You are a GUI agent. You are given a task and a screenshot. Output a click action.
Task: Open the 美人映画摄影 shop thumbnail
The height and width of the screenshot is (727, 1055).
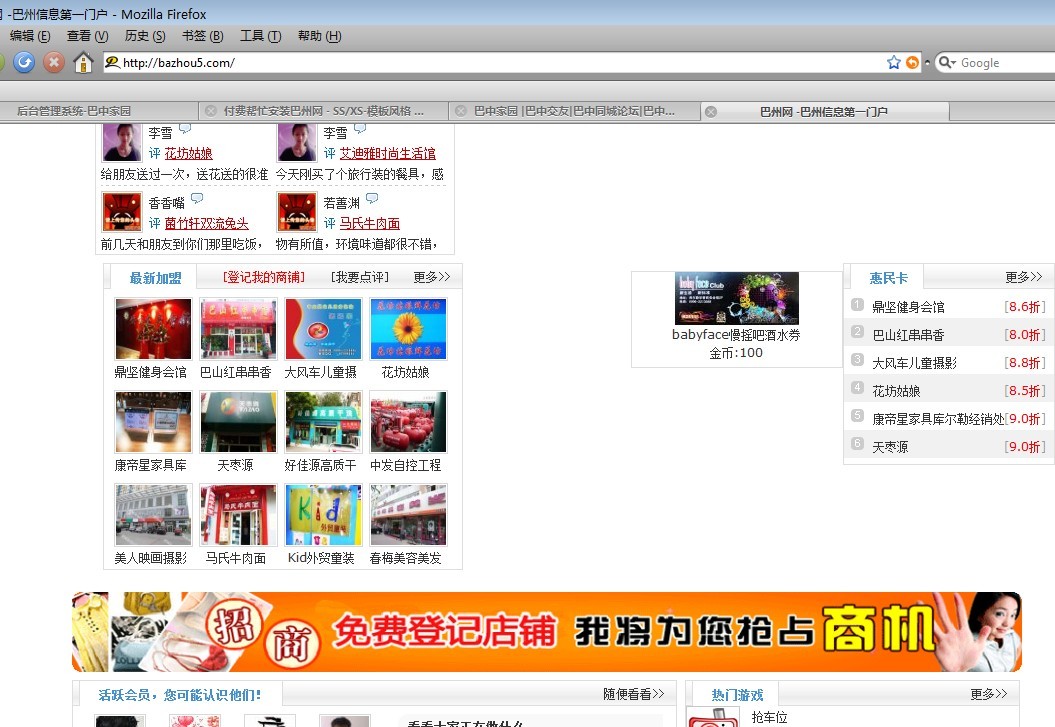[153, 514]
